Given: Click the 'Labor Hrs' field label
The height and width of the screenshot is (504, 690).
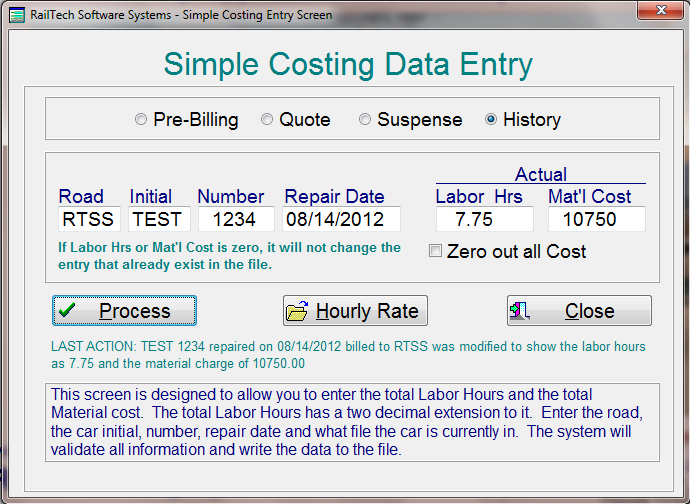Looking at the screenshot, I should point(479,196).
